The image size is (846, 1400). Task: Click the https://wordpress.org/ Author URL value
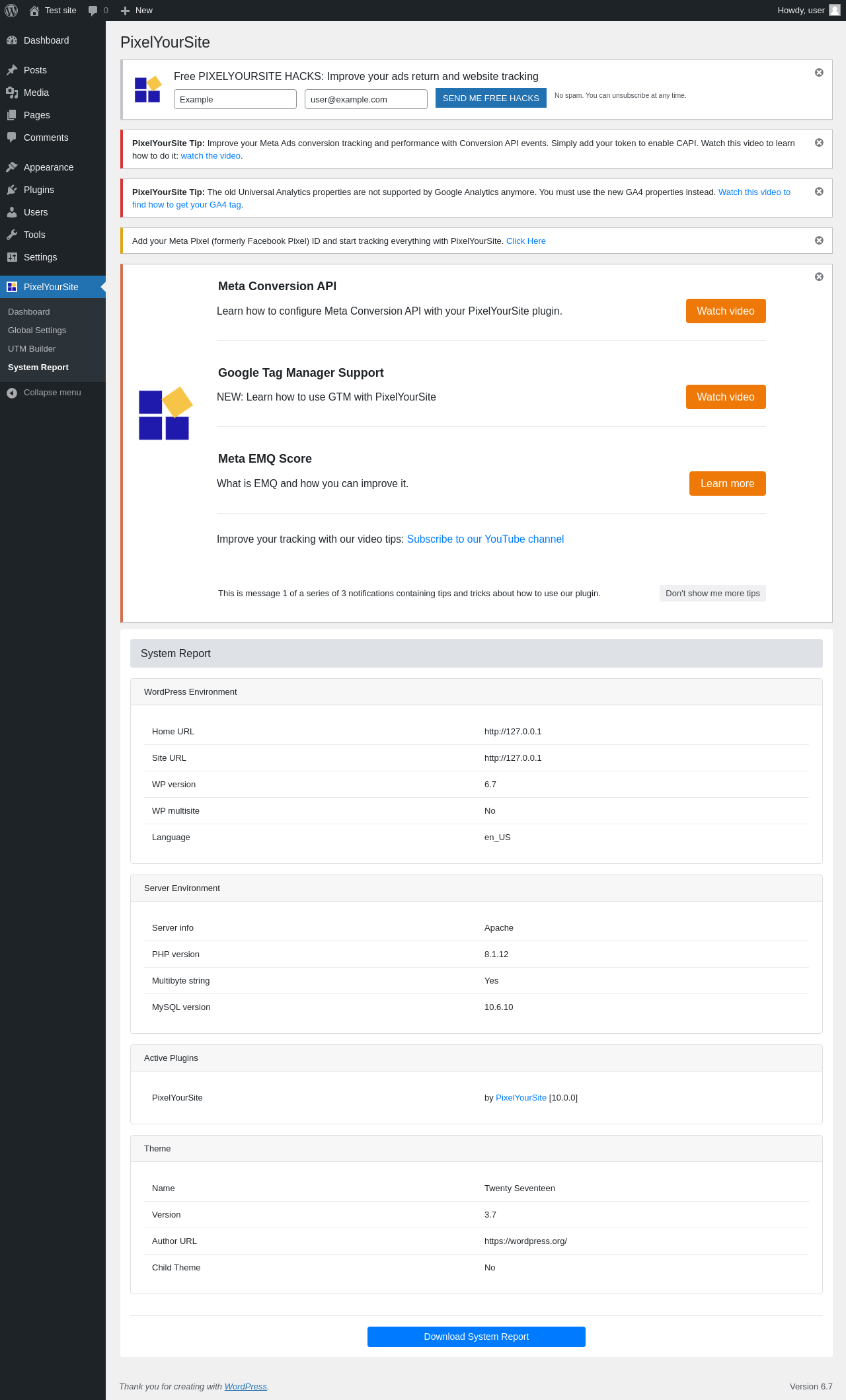(525, 1241)
